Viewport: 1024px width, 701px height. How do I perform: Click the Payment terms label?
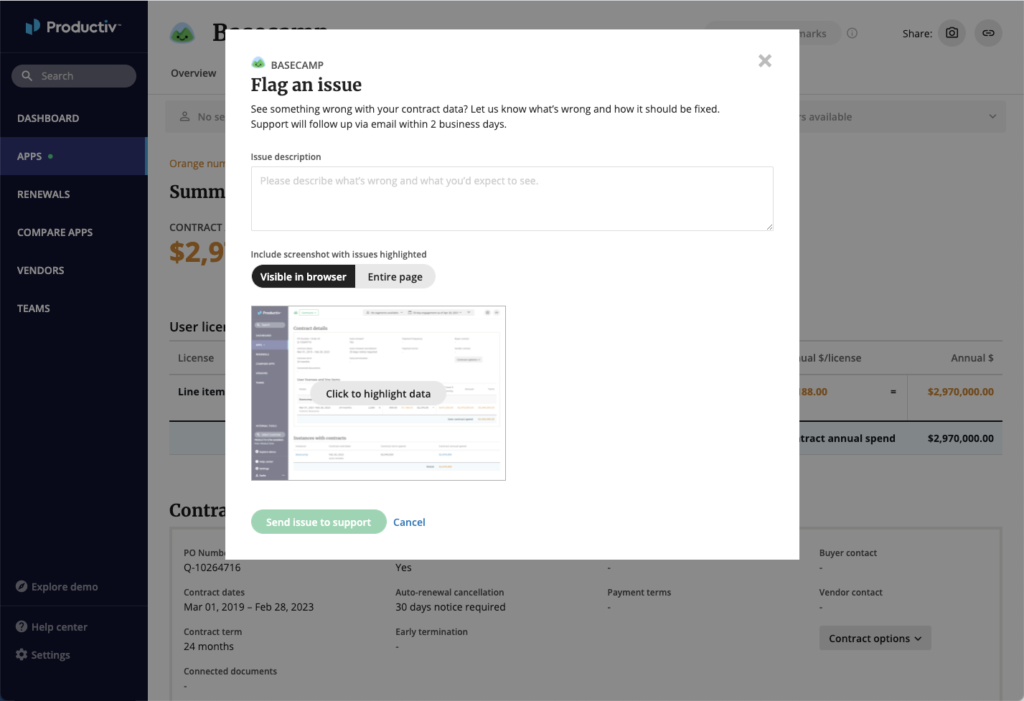pyautogui.click(x=639, y=593)
